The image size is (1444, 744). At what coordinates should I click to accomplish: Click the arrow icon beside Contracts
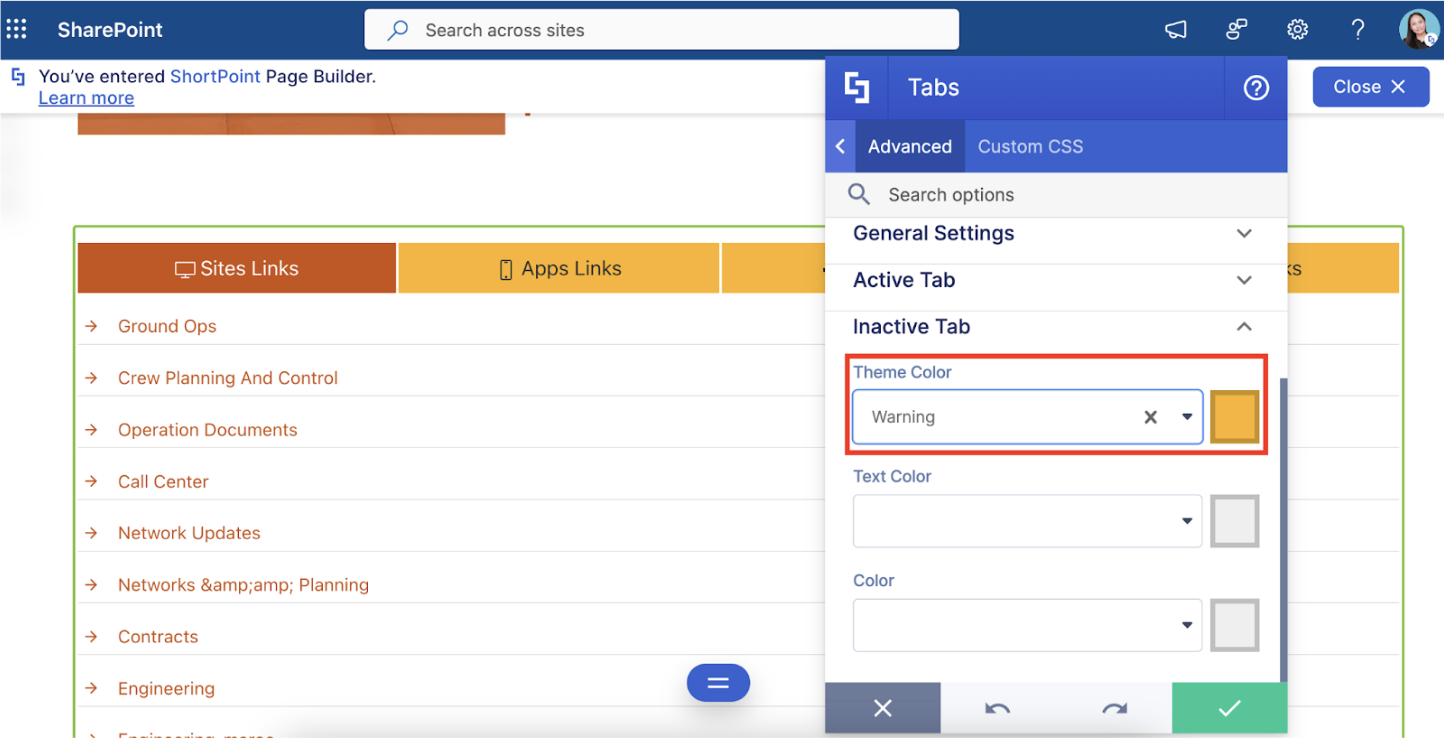92,636
